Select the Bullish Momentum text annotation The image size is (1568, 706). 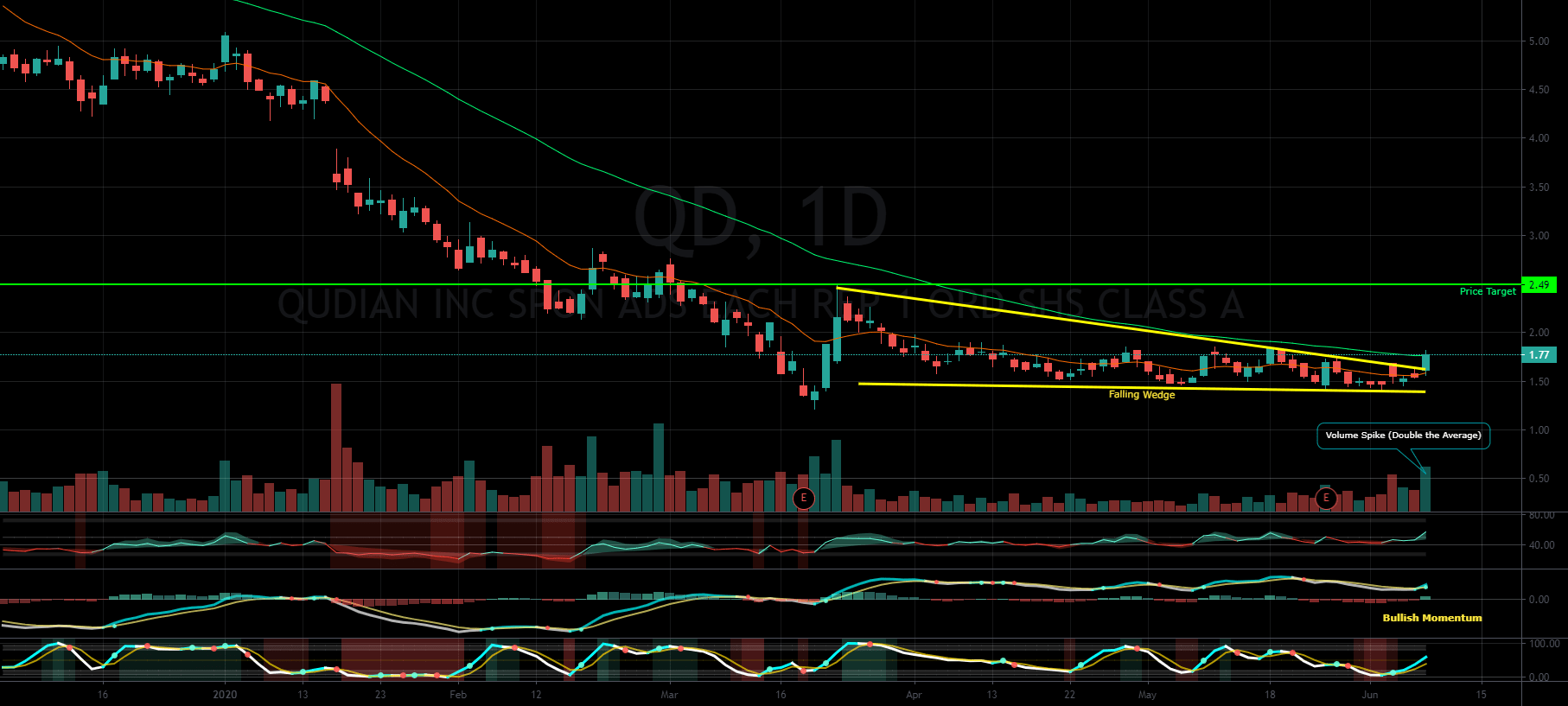(x=1432, y=618)
